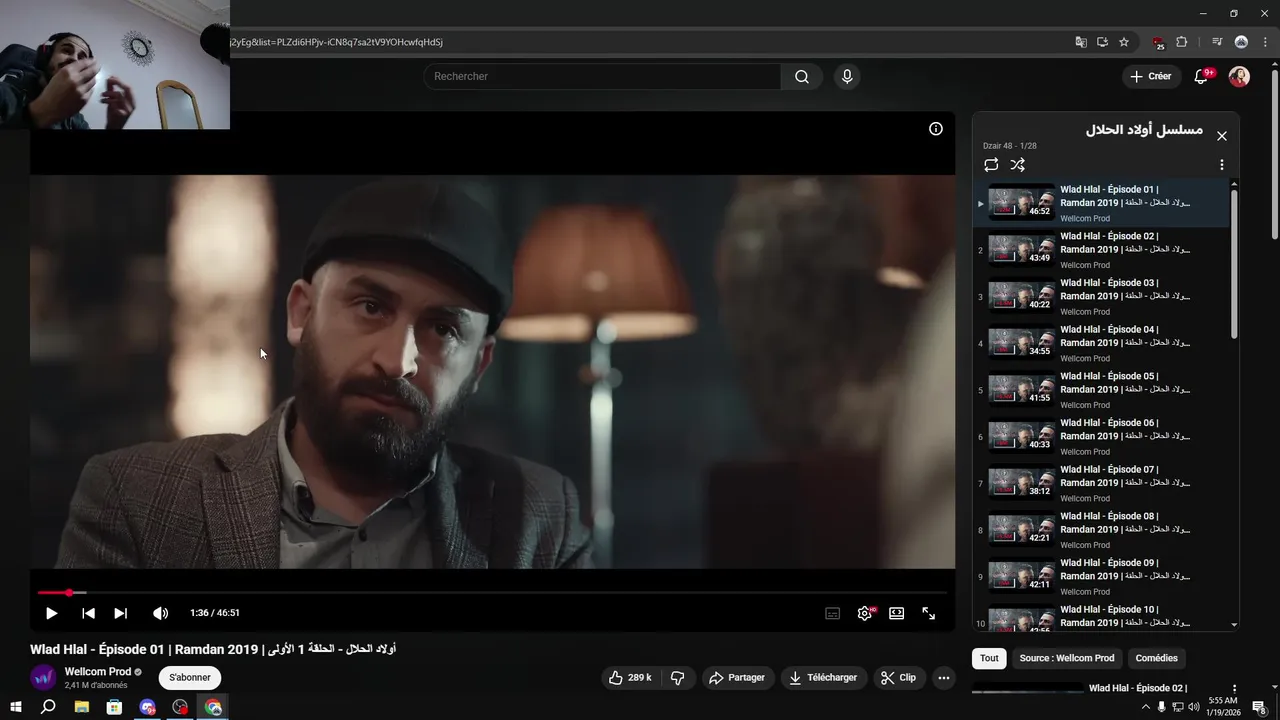The height and width of the screenshot is (720, 1280).
Task: Show hidden system tray icons
Action: pyautogui.click(x=1145, y=707)
